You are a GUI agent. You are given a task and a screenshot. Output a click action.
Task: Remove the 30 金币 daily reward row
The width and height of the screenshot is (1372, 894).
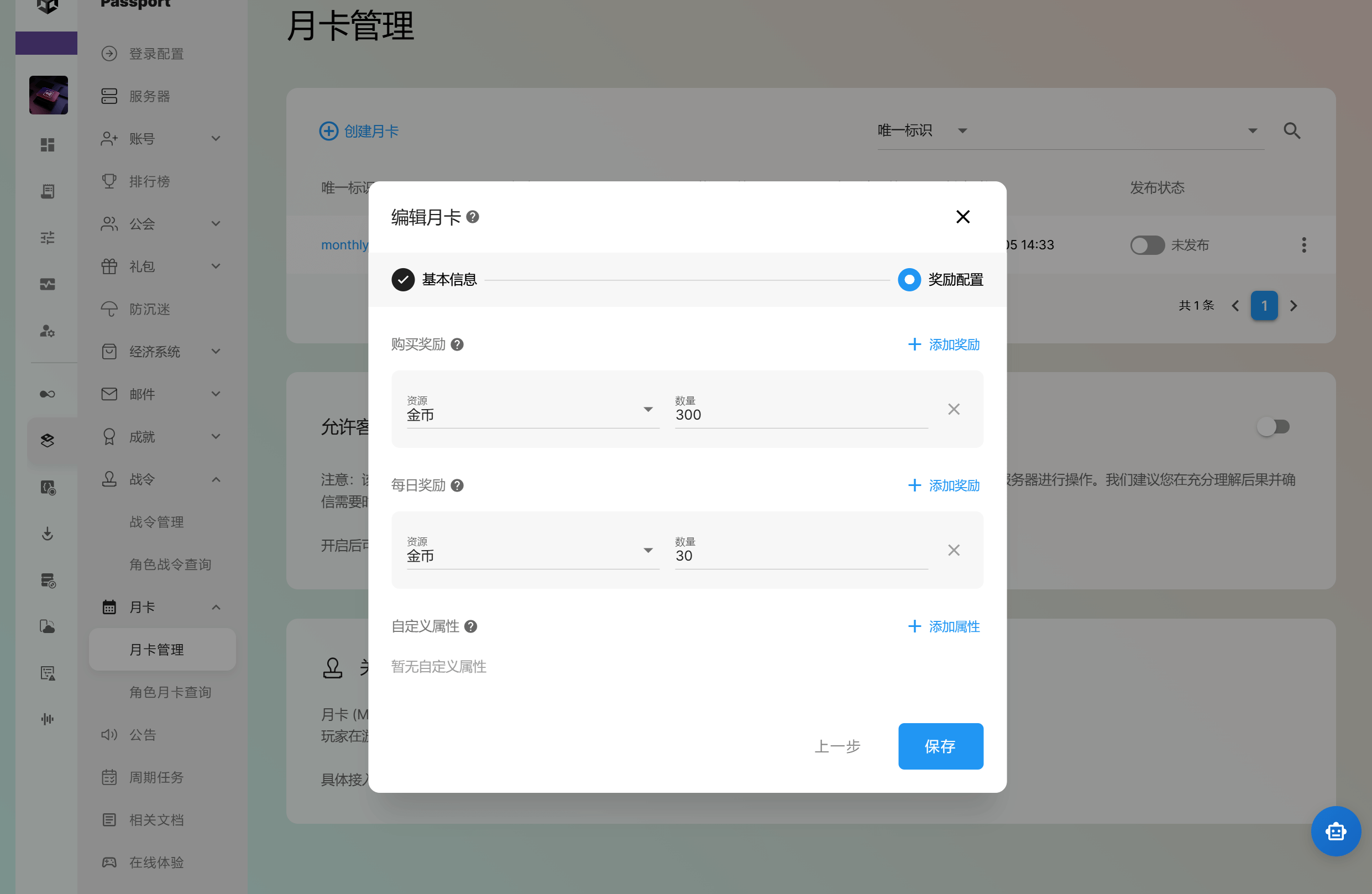[954, 550]
